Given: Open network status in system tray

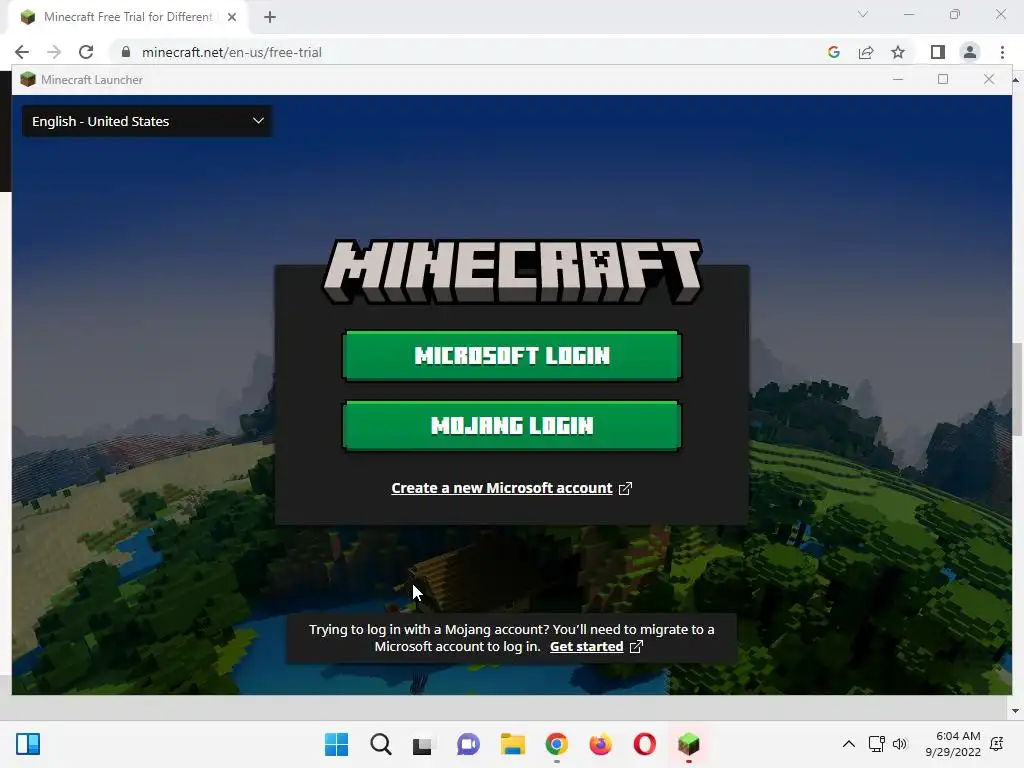Looking at the screenshot, I should coord(876,744).
